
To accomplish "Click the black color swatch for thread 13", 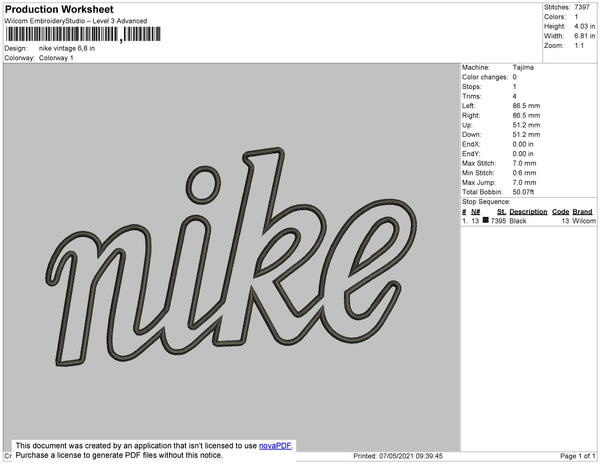I will pos(486,220).
